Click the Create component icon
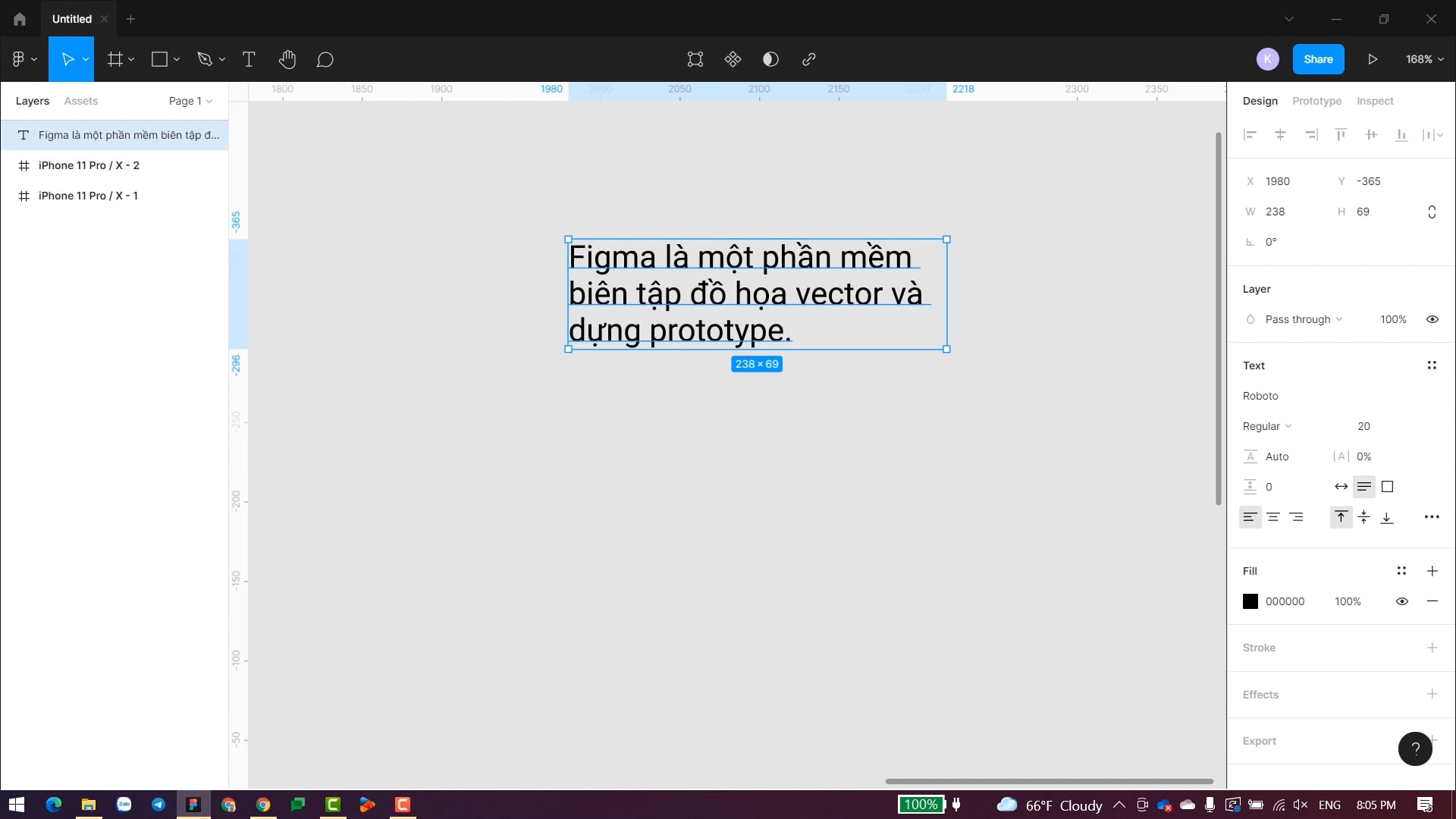 click(733, 59)
